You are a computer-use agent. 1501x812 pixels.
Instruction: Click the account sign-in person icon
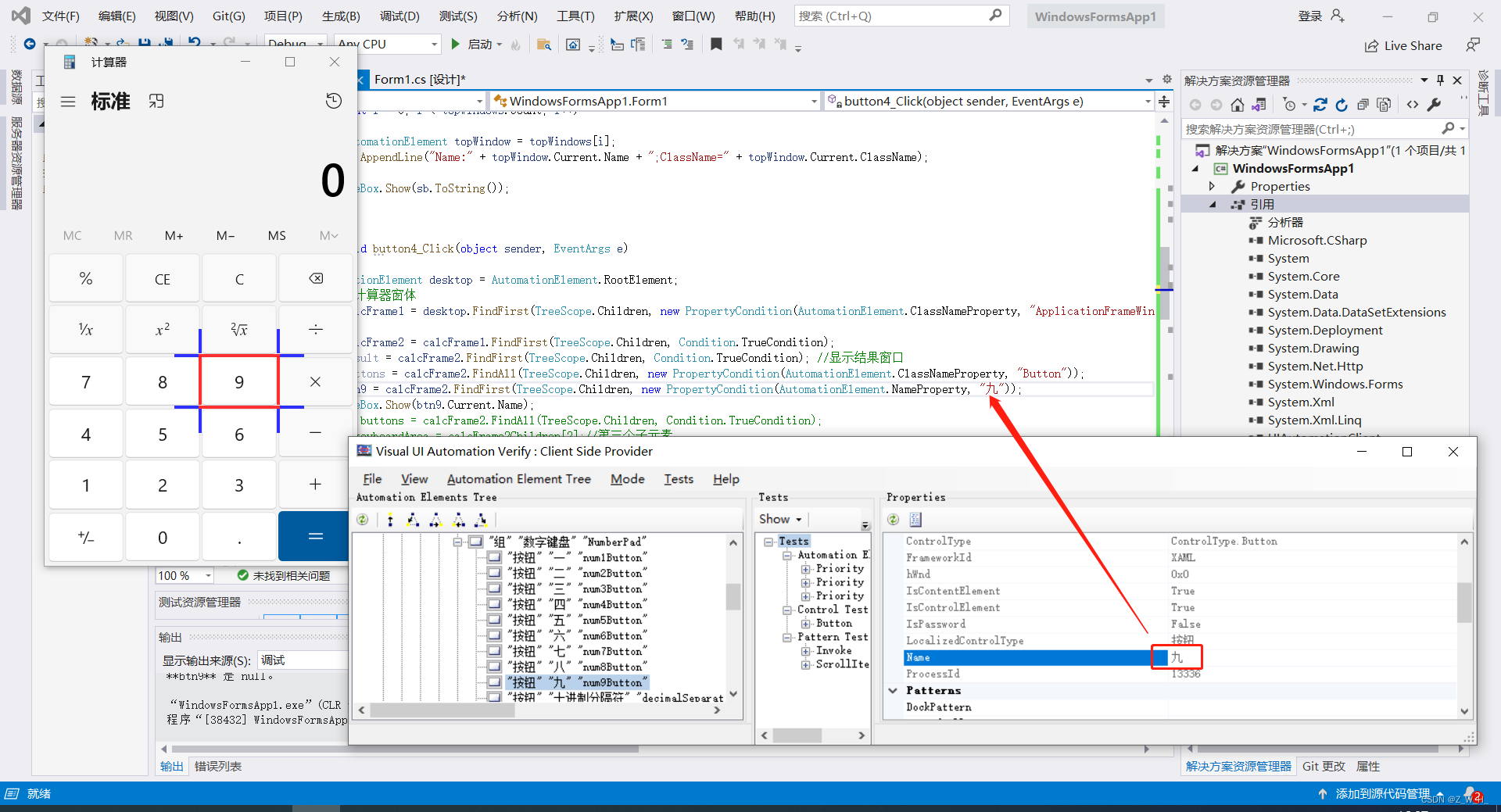point(1337,16)
